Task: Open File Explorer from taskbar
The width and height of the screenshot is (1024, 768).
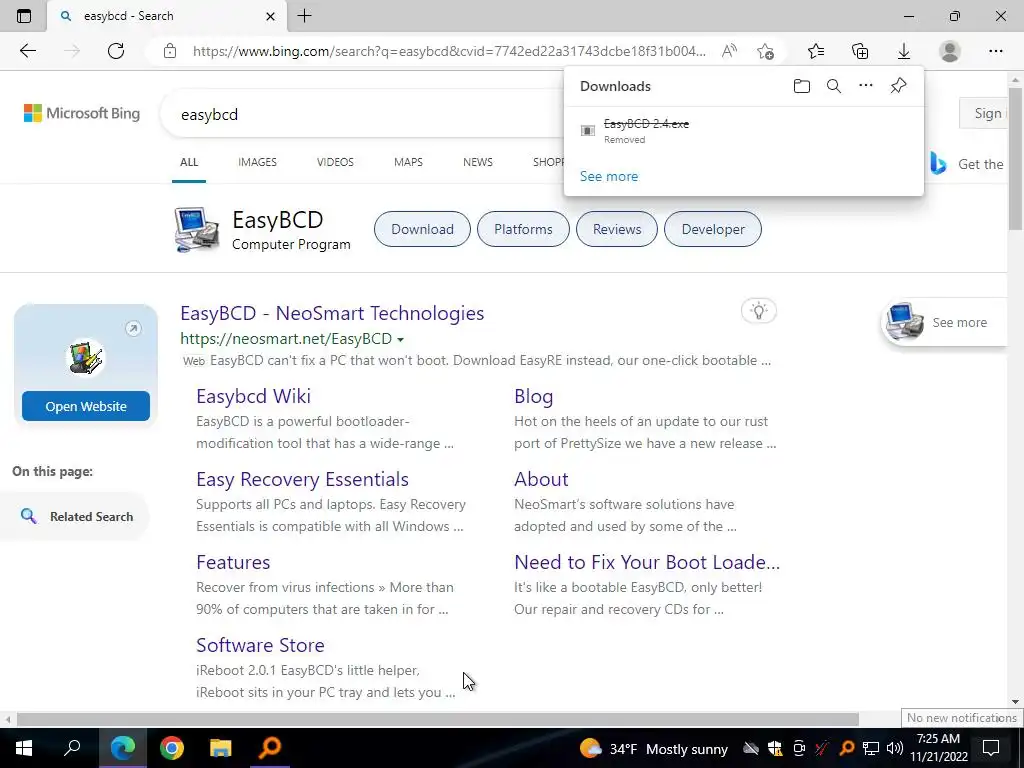Action: click(221, 748)
